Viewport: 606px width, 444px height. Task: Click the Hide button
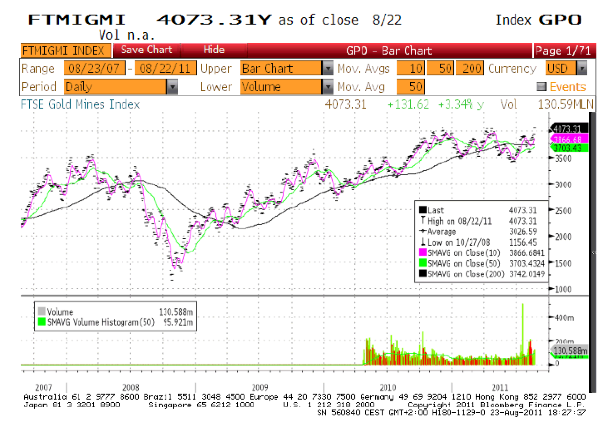click(214, 50)
